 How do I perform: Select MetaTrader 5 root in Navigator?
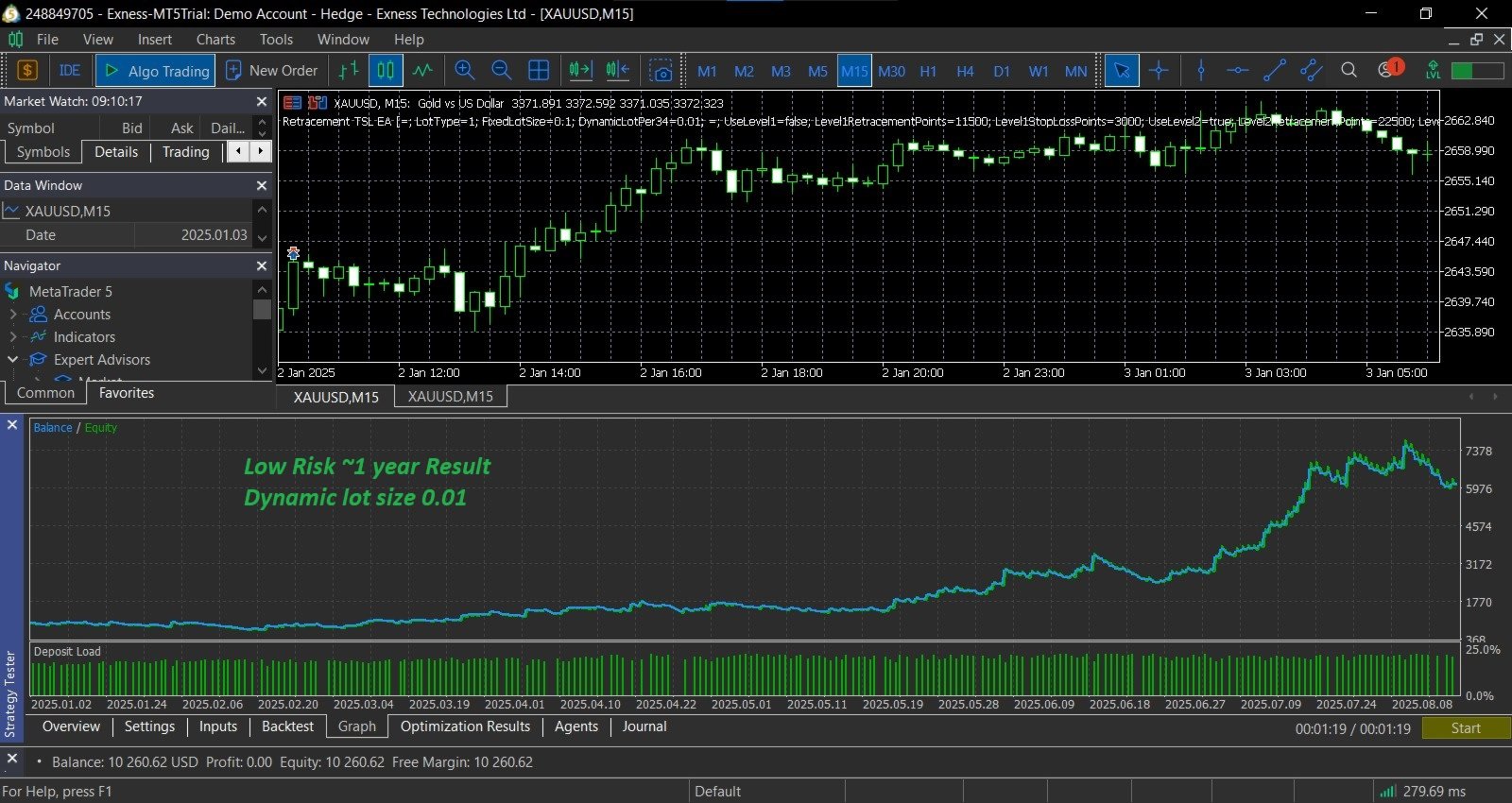[x=70, y=292]
